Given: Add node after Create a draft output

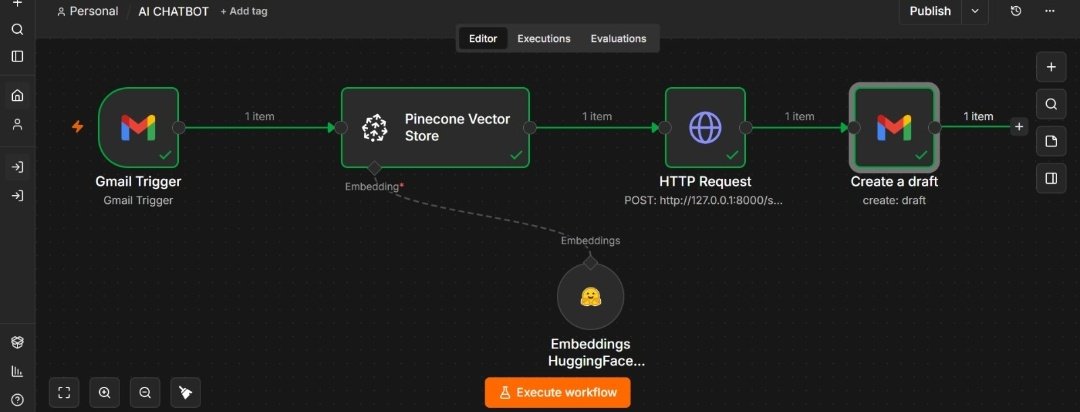Looking at the screenshot, I should point(1019,127).
